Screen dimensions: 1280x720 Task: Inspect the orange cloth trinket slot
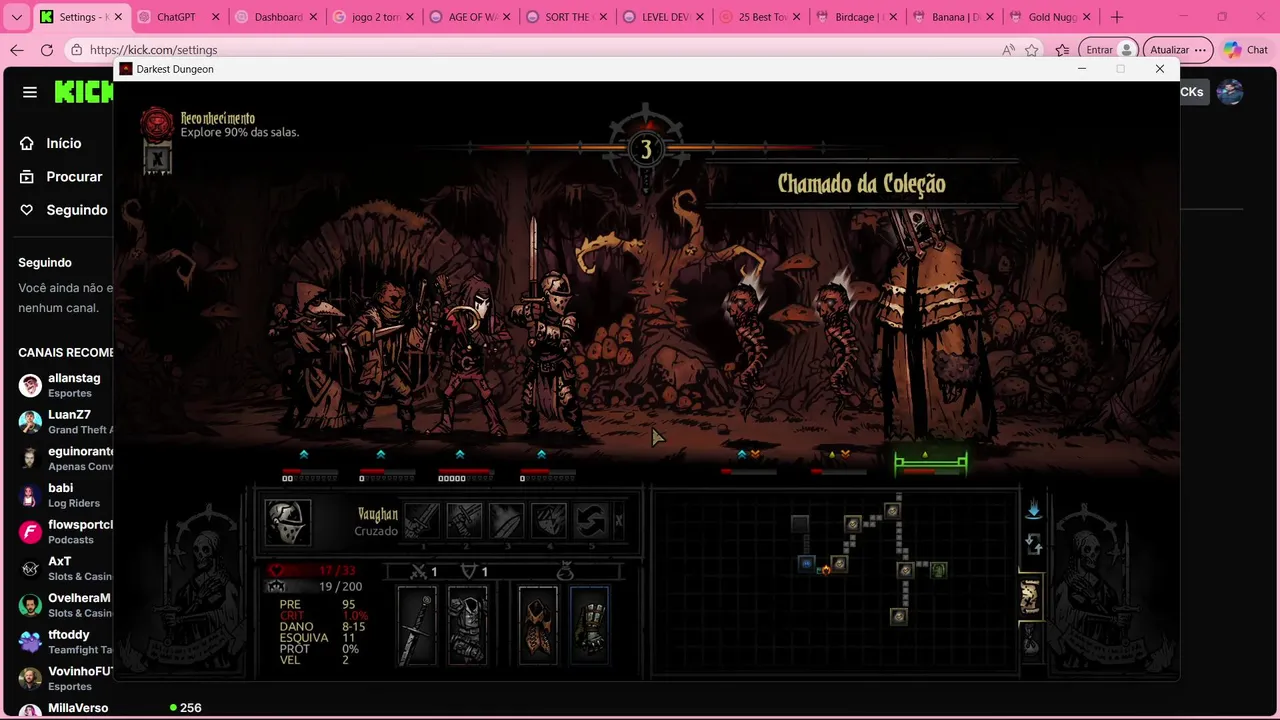(x=538, y=627)
